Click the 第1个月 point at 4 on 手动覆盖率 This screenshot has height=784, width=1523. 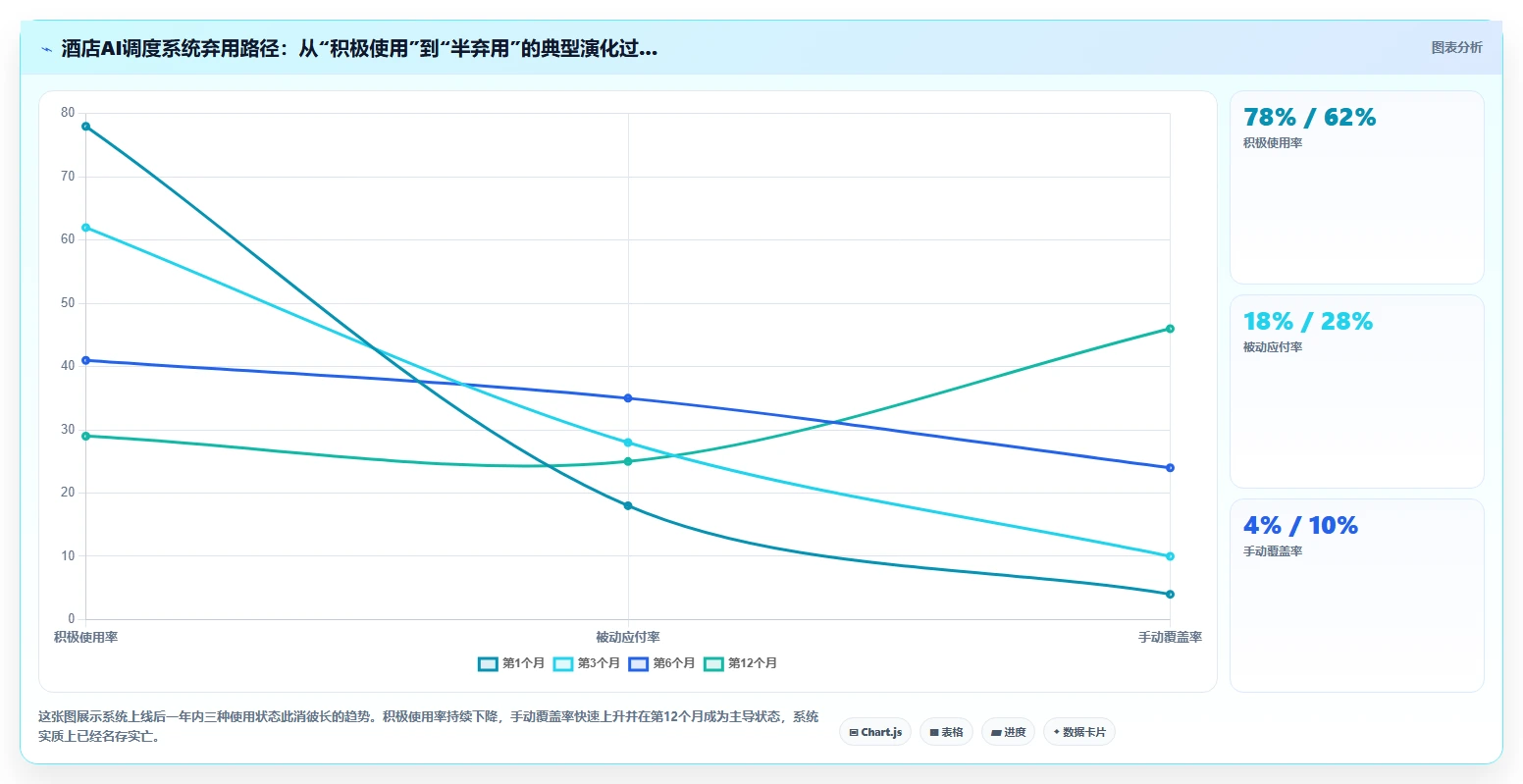pyautogui.click(x=1170, y=595)
